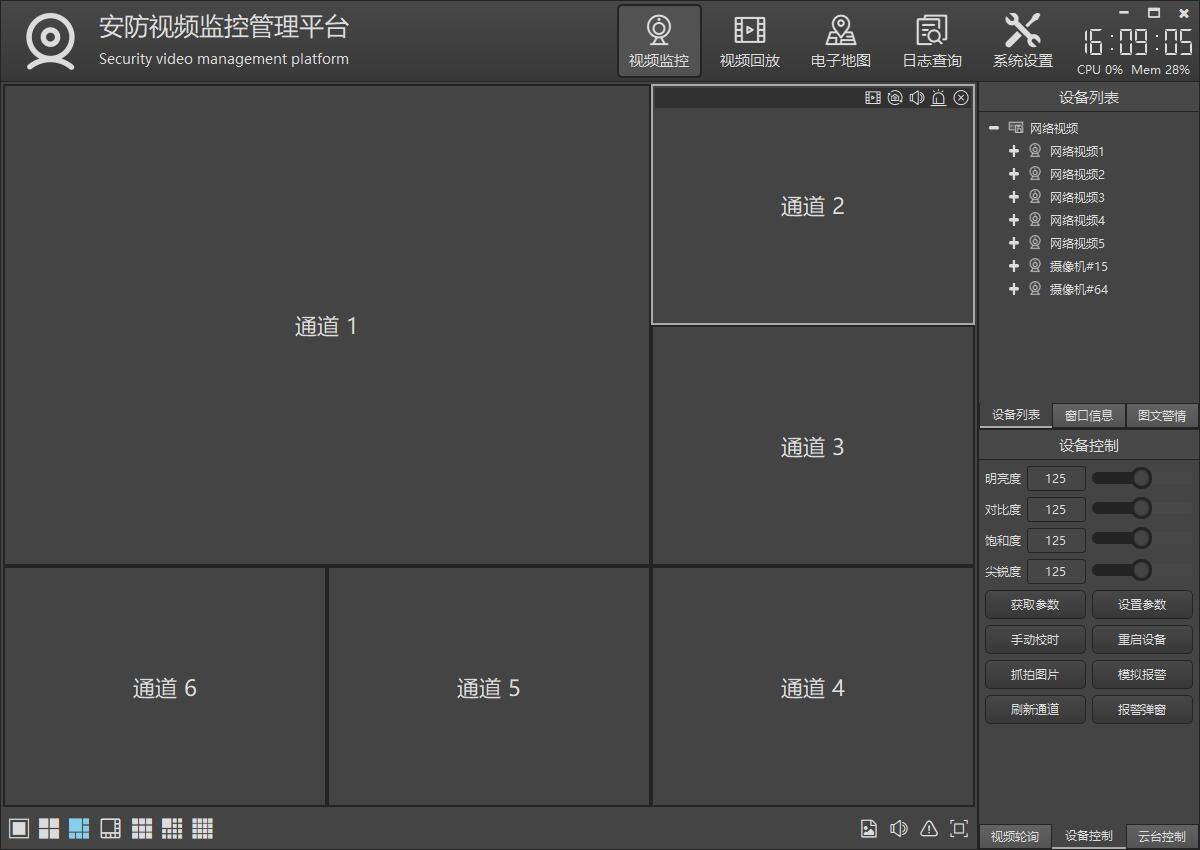This screenshot has height=850, width=1200.
Task: Click the snapshot icon in 通道 2 toolbar
Action: (x=895, y=97)
